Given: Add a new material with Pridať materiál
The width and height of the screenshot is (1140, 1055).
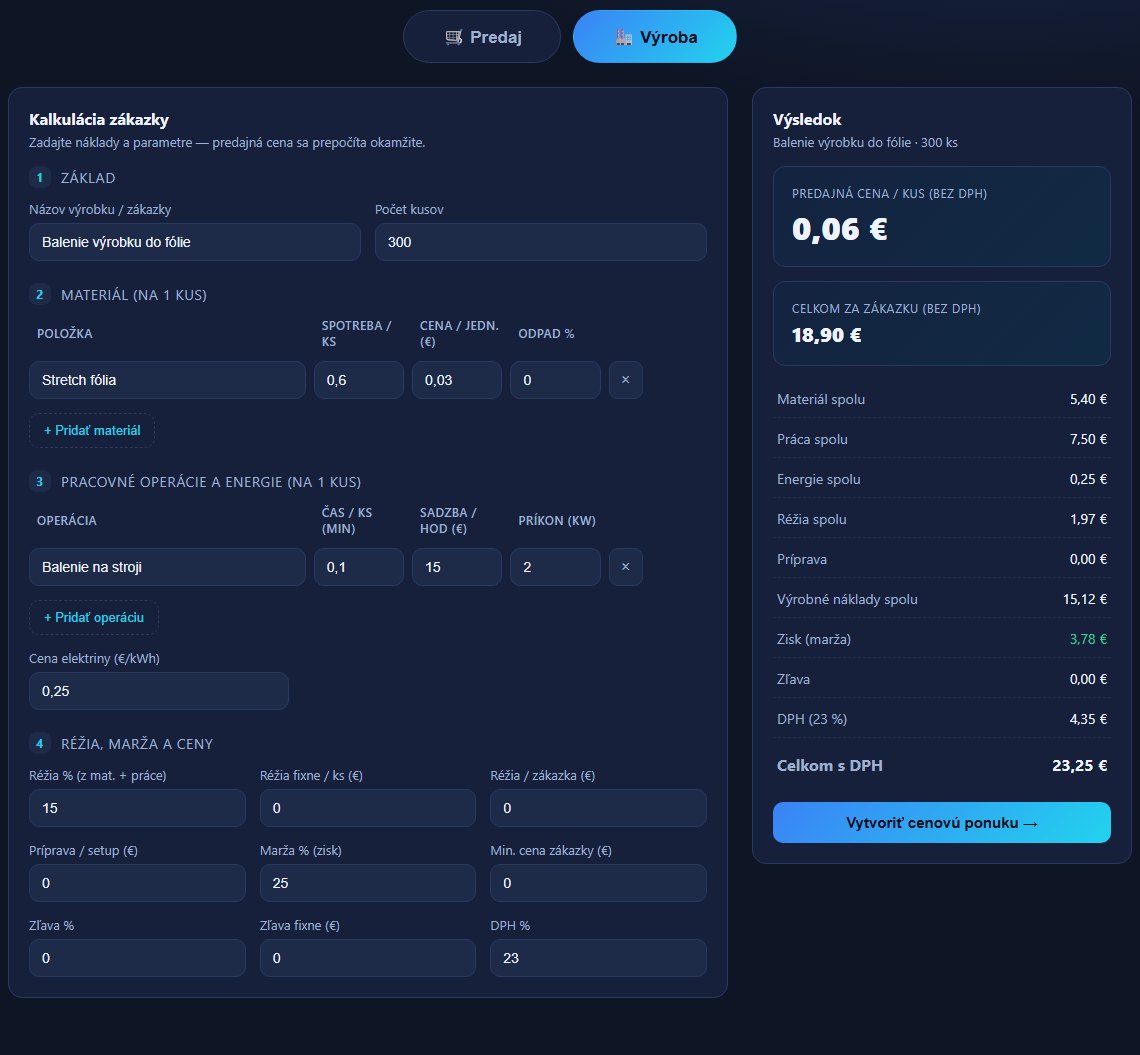Looking at the screenshot, I should pyautogui.click(x=92, y=430).
